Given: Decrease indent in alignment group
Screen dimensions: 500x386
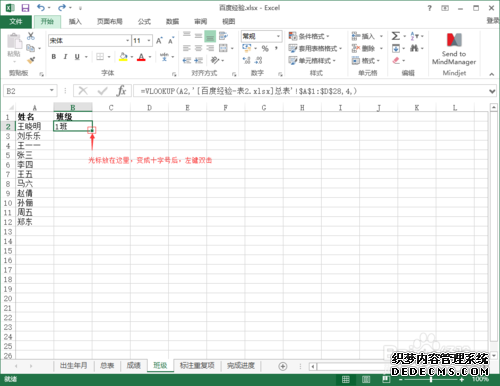Looking at the screenshot, I should (x=187, y=60).
